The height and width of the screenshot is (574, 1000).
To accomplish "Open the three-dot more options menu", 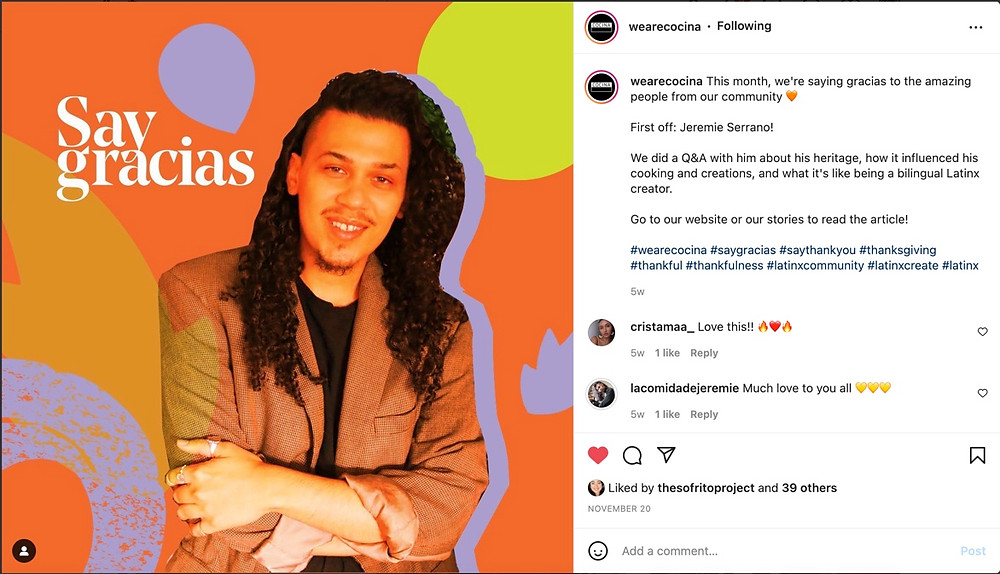I will pyautogui.click(x=976, y=27).
